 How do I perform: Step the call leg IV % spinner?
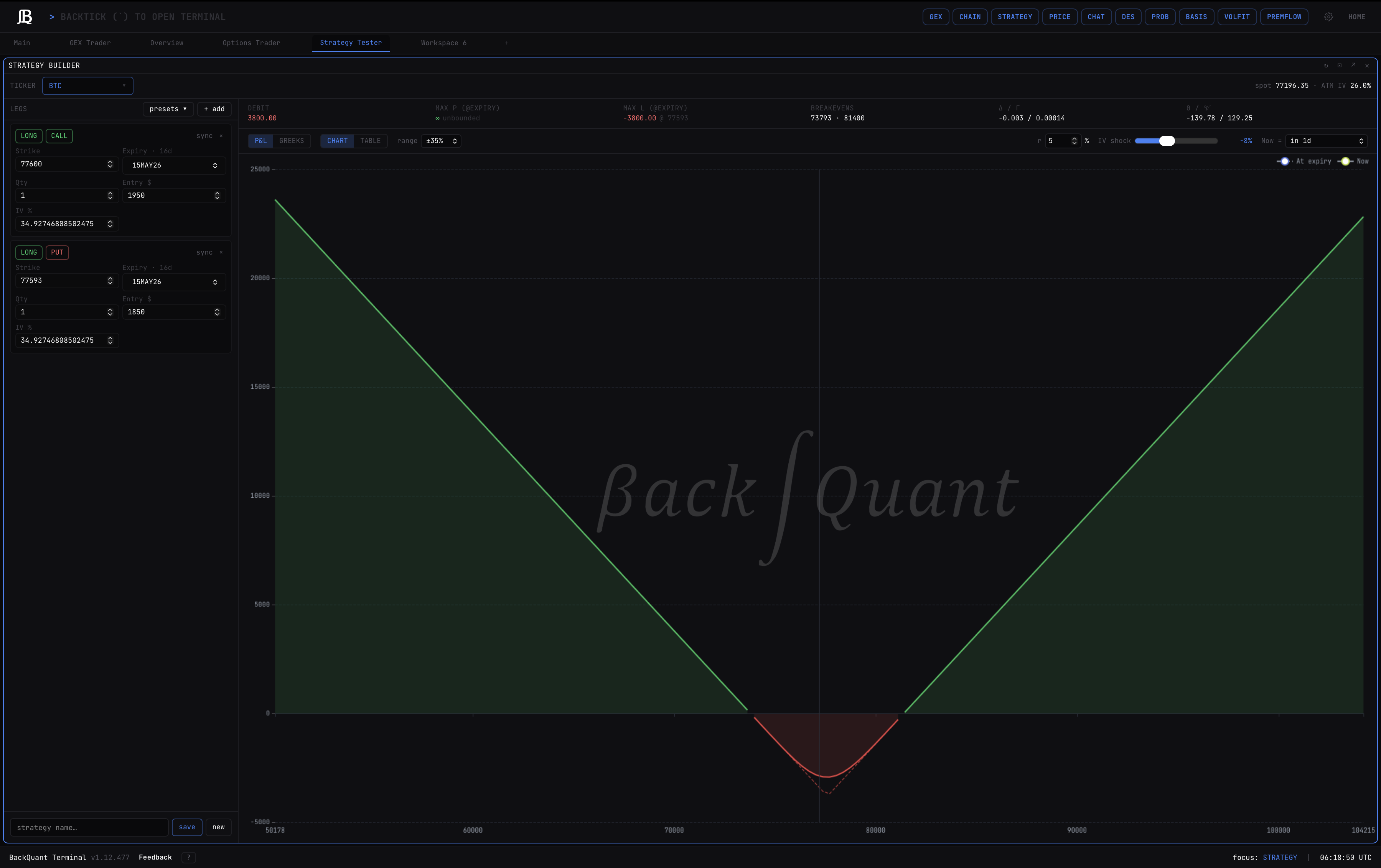tap(110, 224)
